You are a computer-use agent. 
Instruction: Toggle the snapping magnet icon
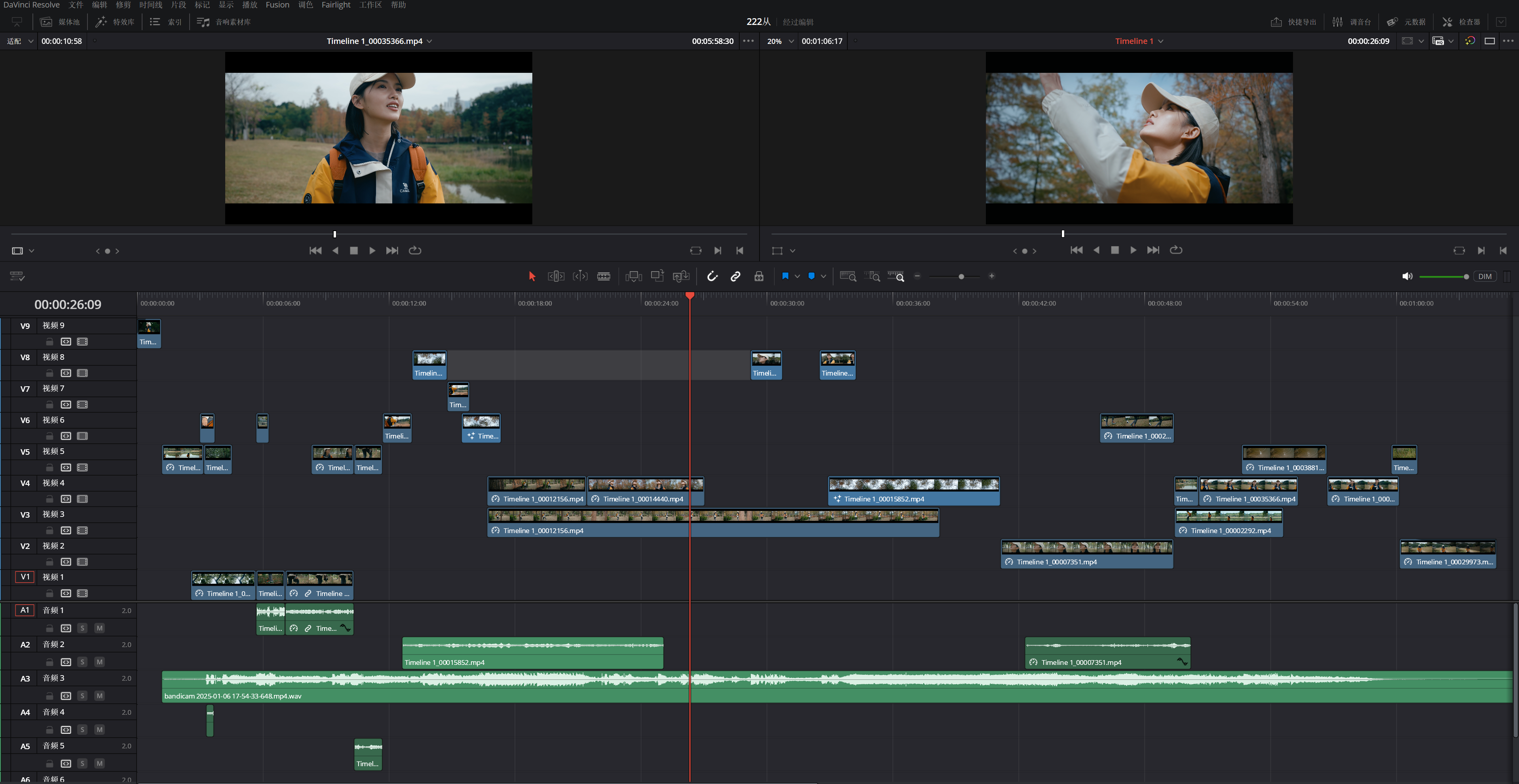click(x=712, y=277)
